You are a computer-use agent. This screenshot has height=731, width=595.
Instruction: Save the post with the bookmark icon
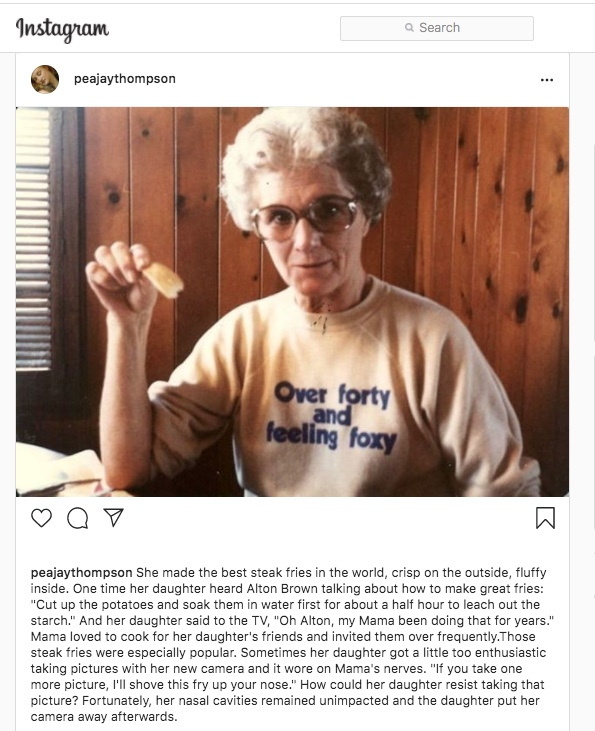pos(545,518)
